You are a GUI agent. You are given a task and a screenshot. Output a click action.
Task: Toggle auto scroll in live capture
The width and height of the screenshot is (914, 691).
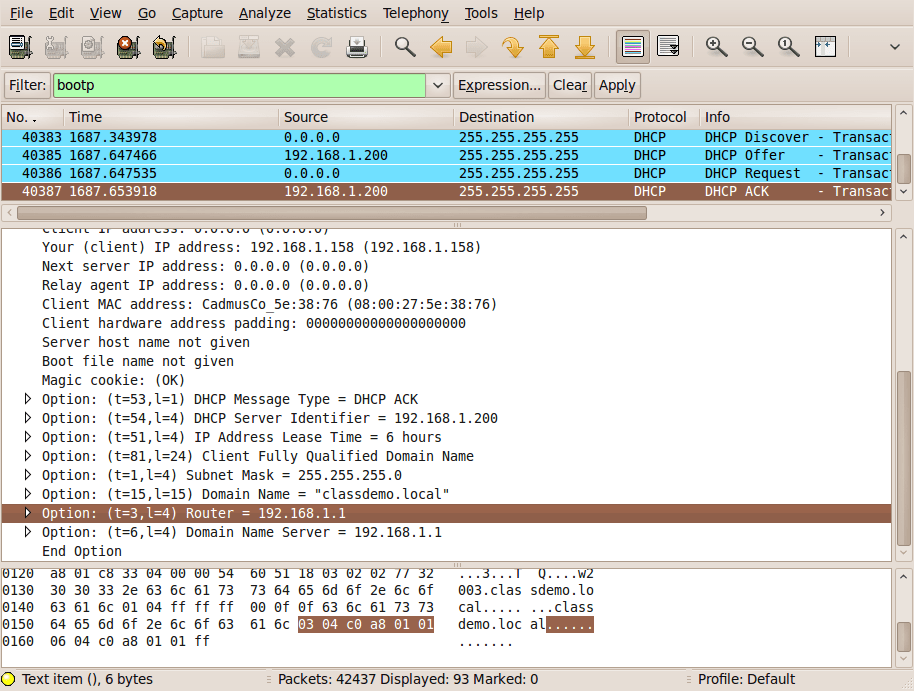click(x=669, y=47)
